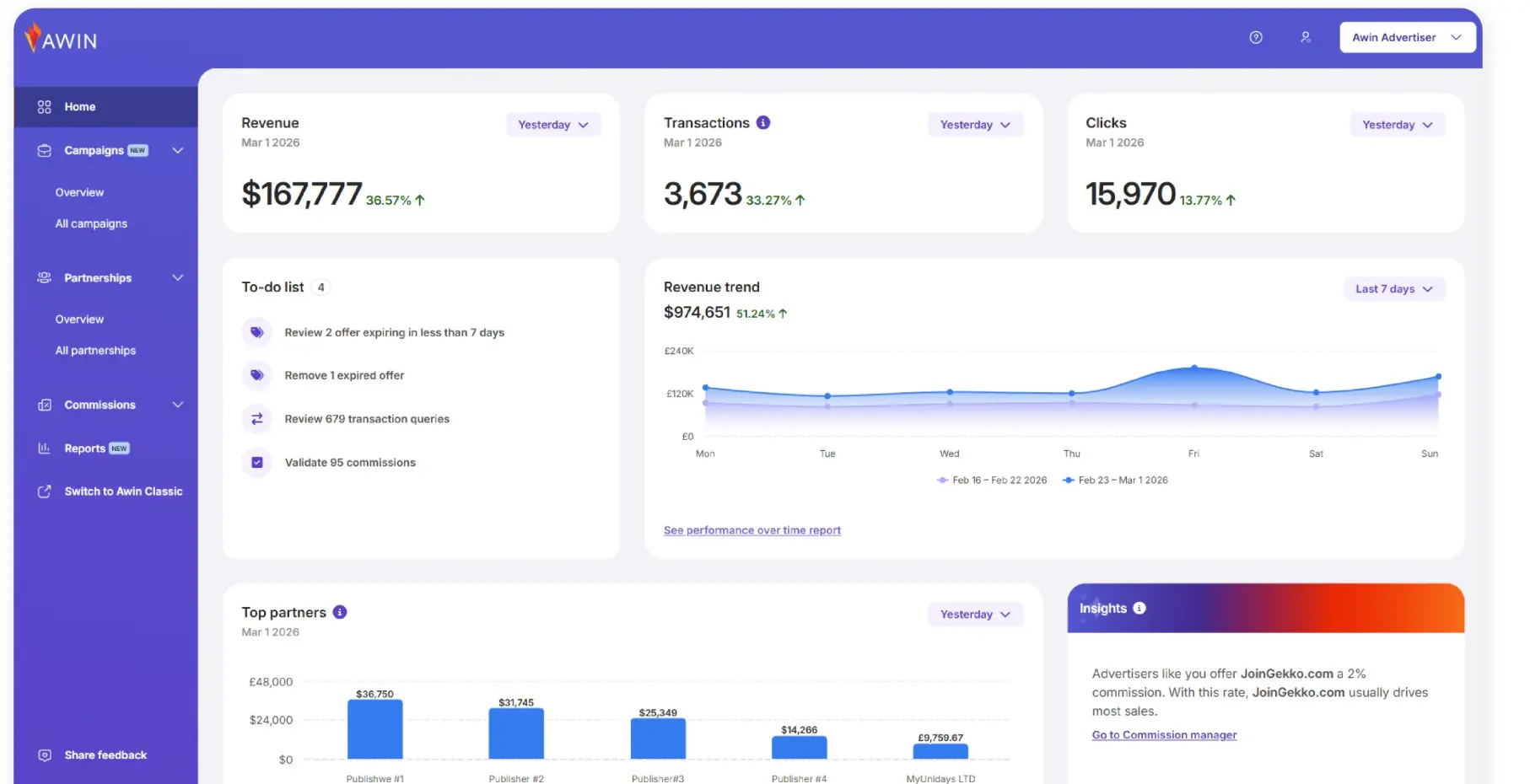
Task: Open the user profile icon
Action: click(x=1306, y=37)
